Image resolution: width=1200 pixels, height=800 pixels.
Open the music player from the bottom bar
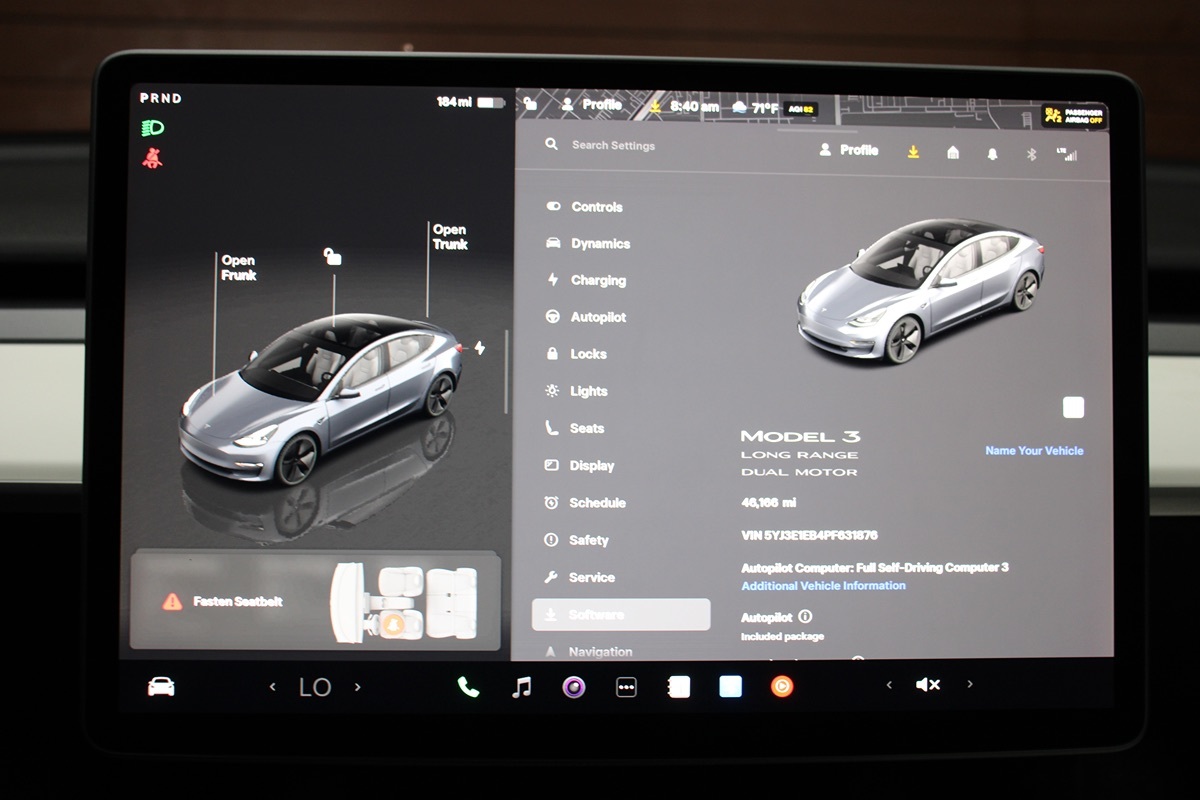pos(521,686)
